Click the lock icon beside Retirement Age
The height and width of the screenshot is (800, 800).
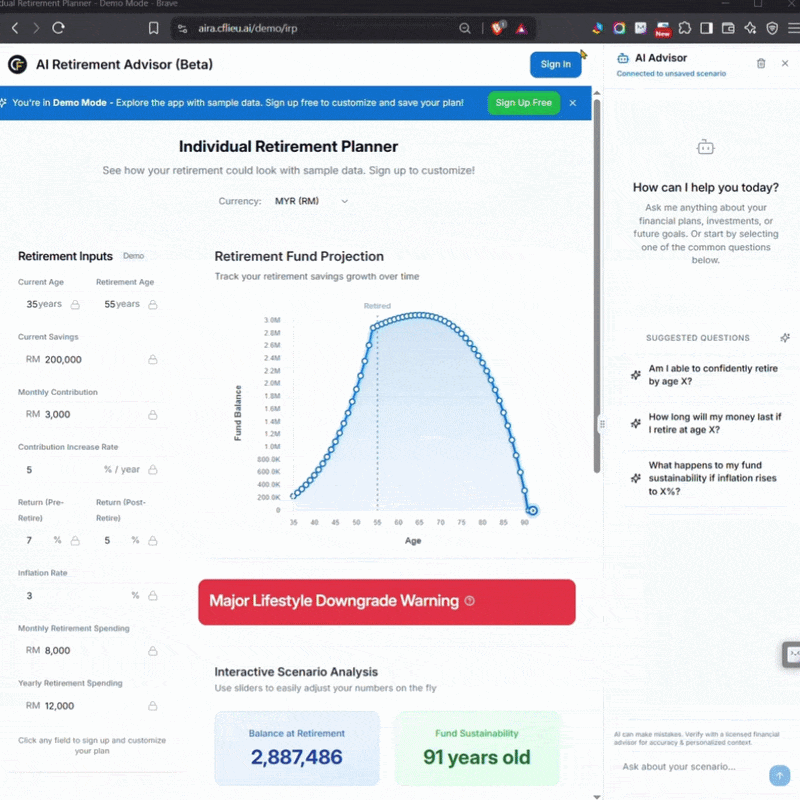[x=153, y=305]
